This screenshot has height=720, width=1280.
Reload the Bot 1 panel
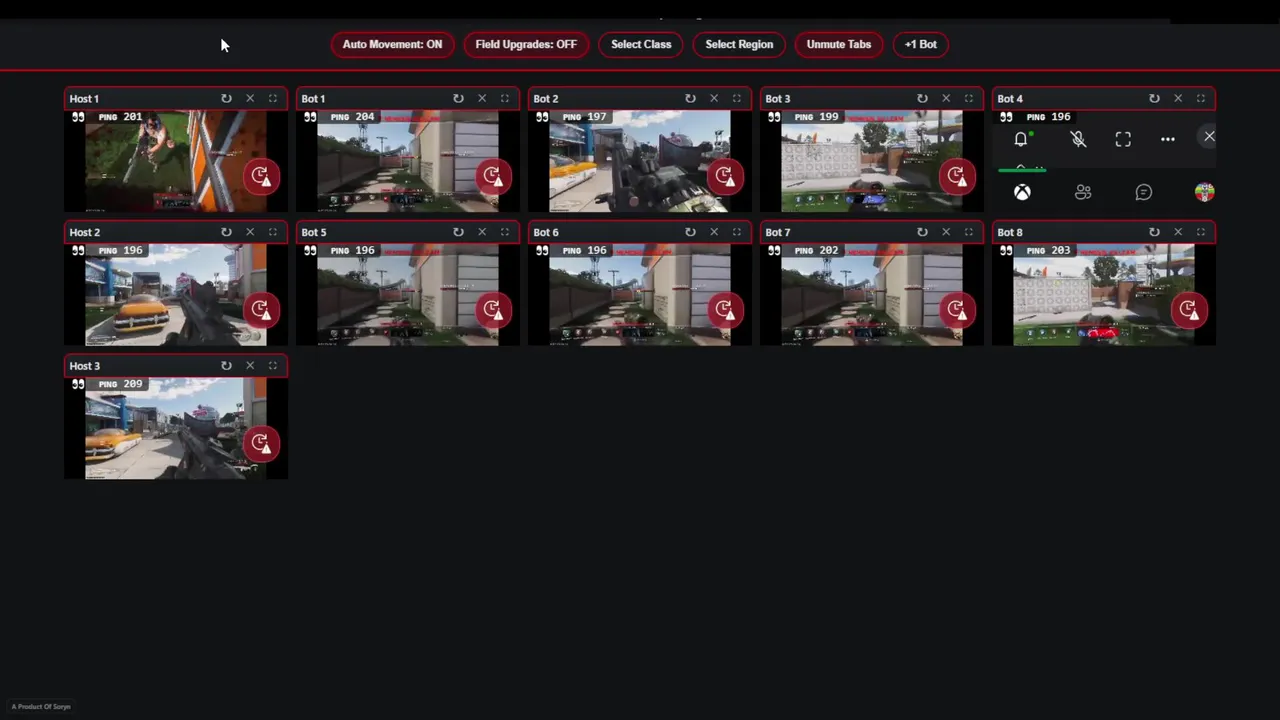(x=458, y=98)
